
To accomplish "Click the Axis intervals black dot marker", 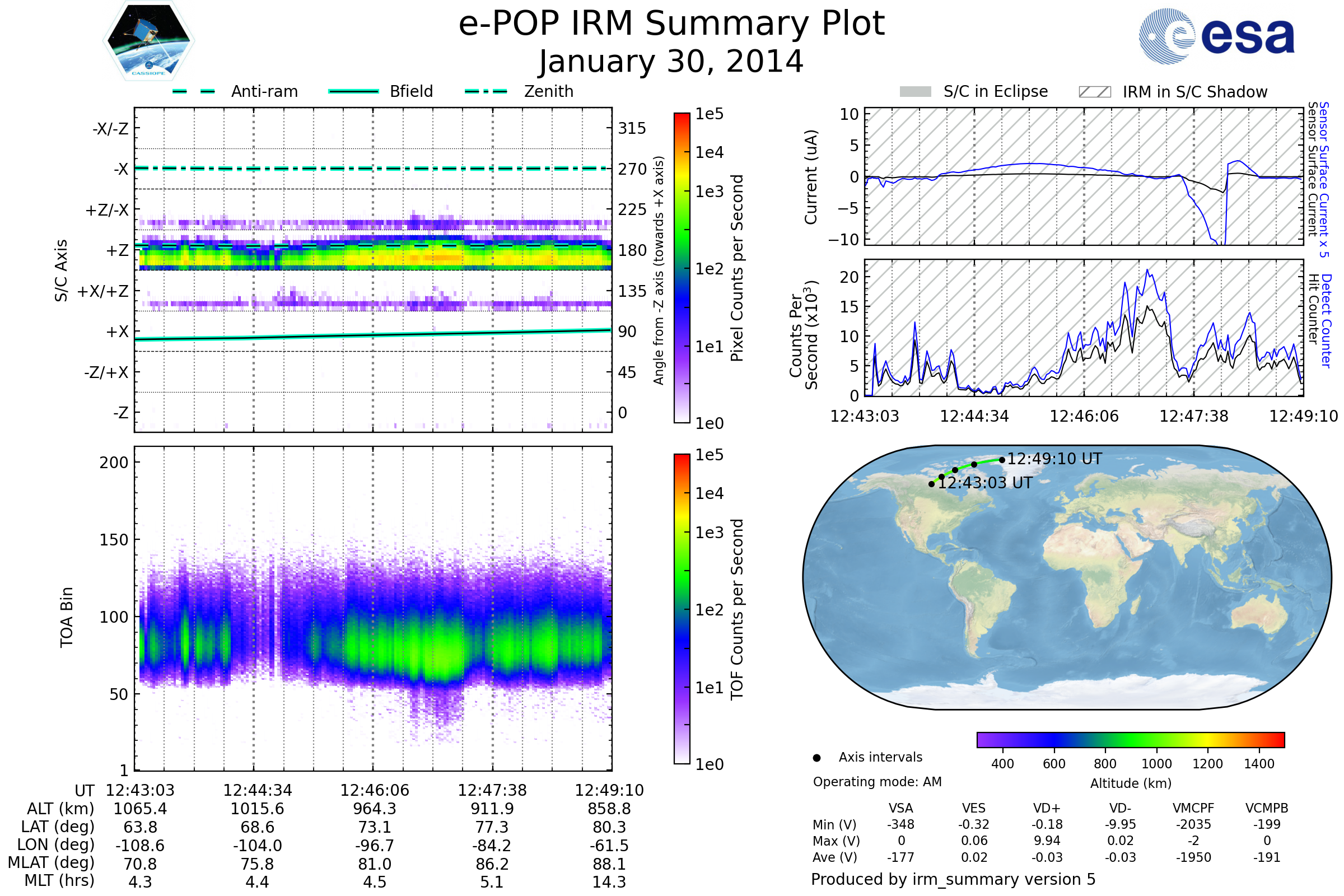I will (x=816, y=758).
